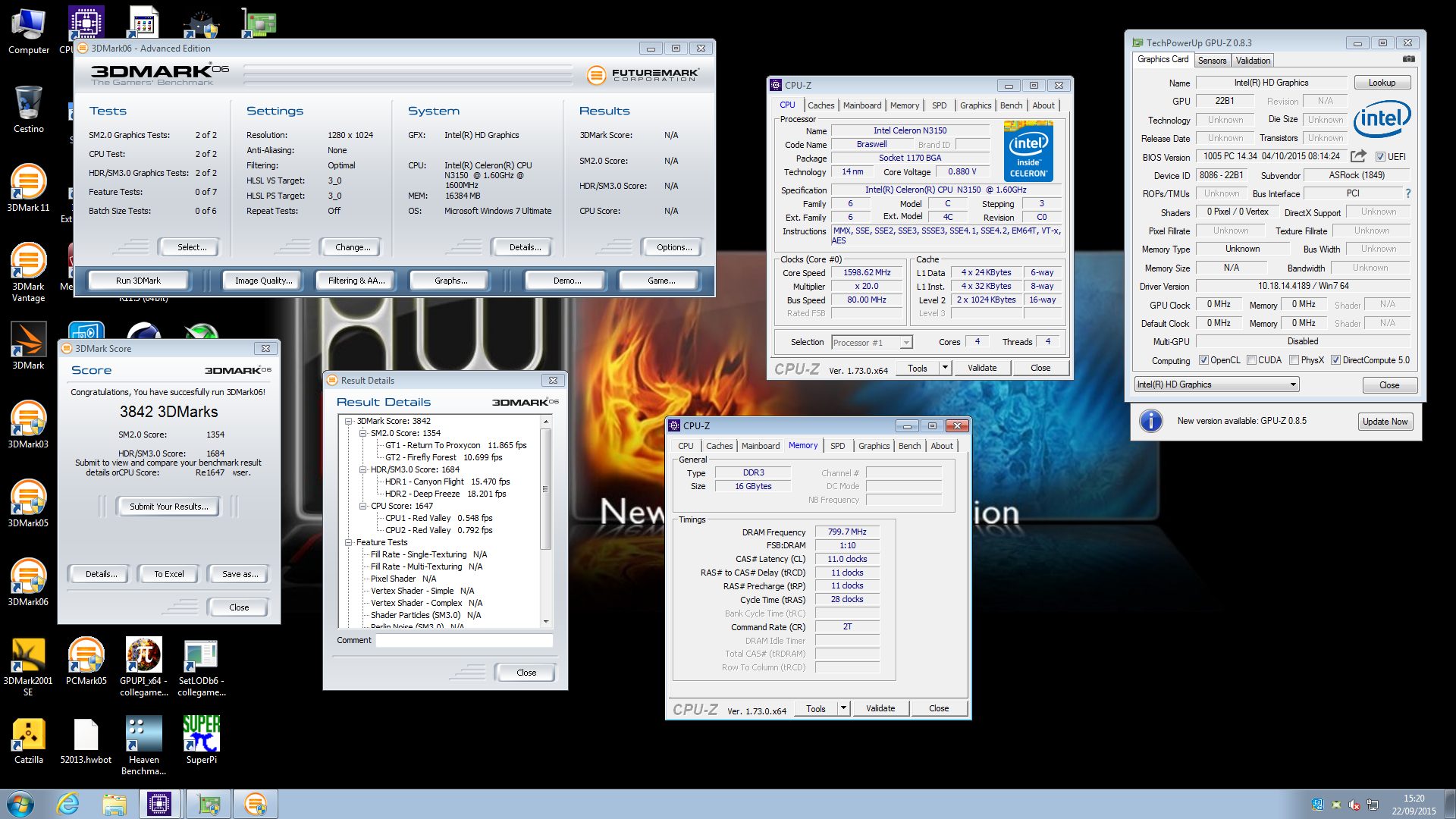Open Heaven Benchmark desktop shortcut
This screenshot has width=1456, height=819.
coord(144,745)
